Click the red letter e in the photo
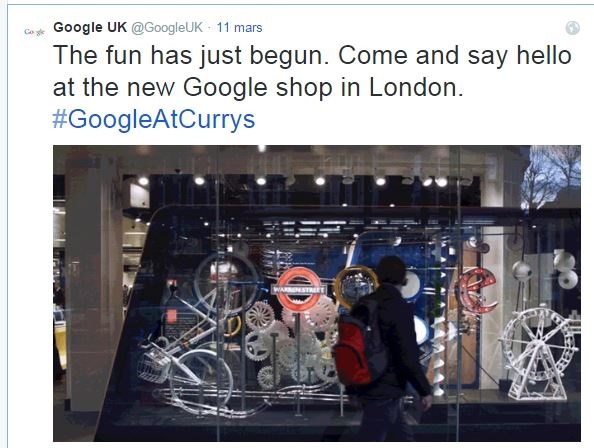This screenshot has height=448, width=594. tap(477, 290)
